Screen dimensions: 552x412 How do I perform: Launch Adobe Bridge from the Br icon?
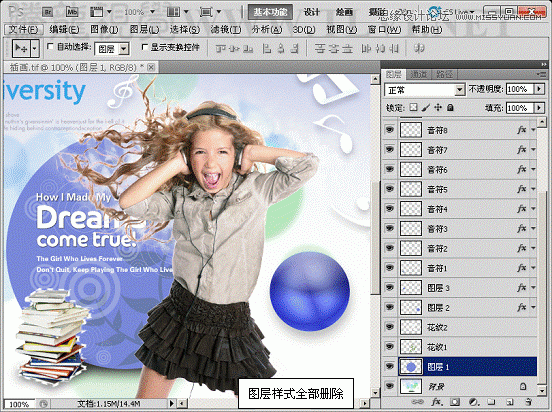point(48,12)
